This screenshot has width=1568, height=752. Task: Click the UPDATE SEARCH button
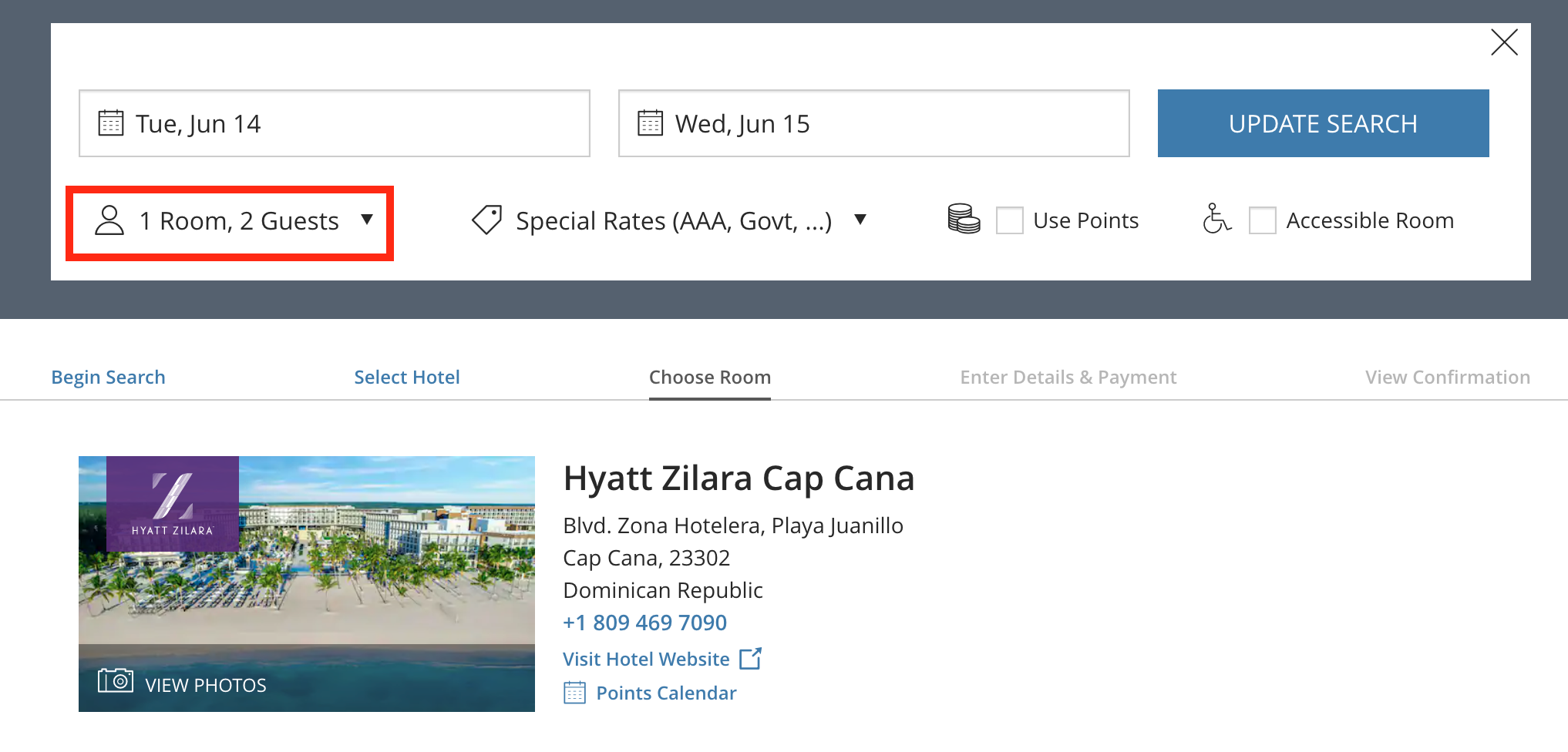[x=1323, y=123]
